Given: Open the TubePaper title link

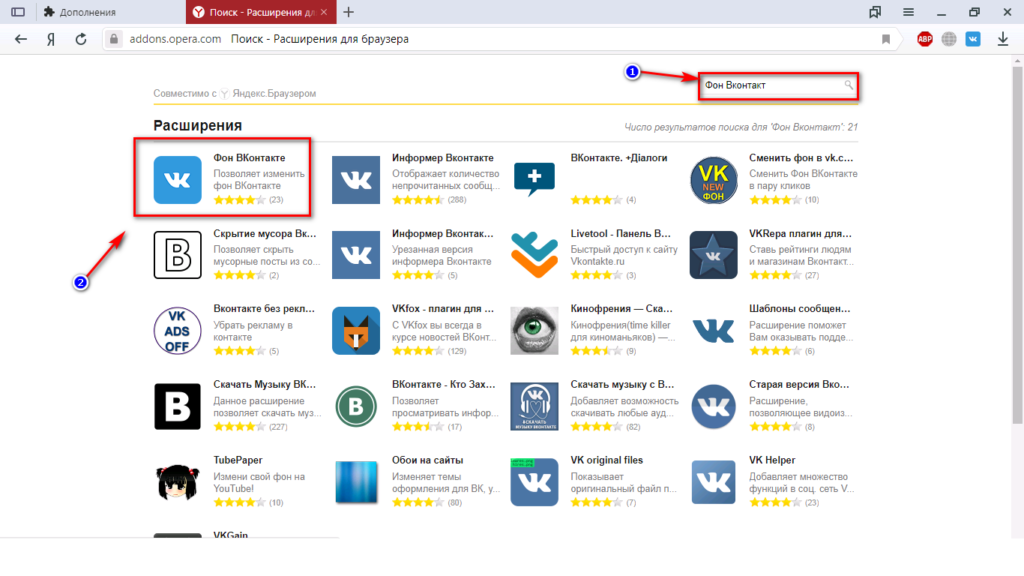Looking at the screenshot, I should tap(238, 460).
